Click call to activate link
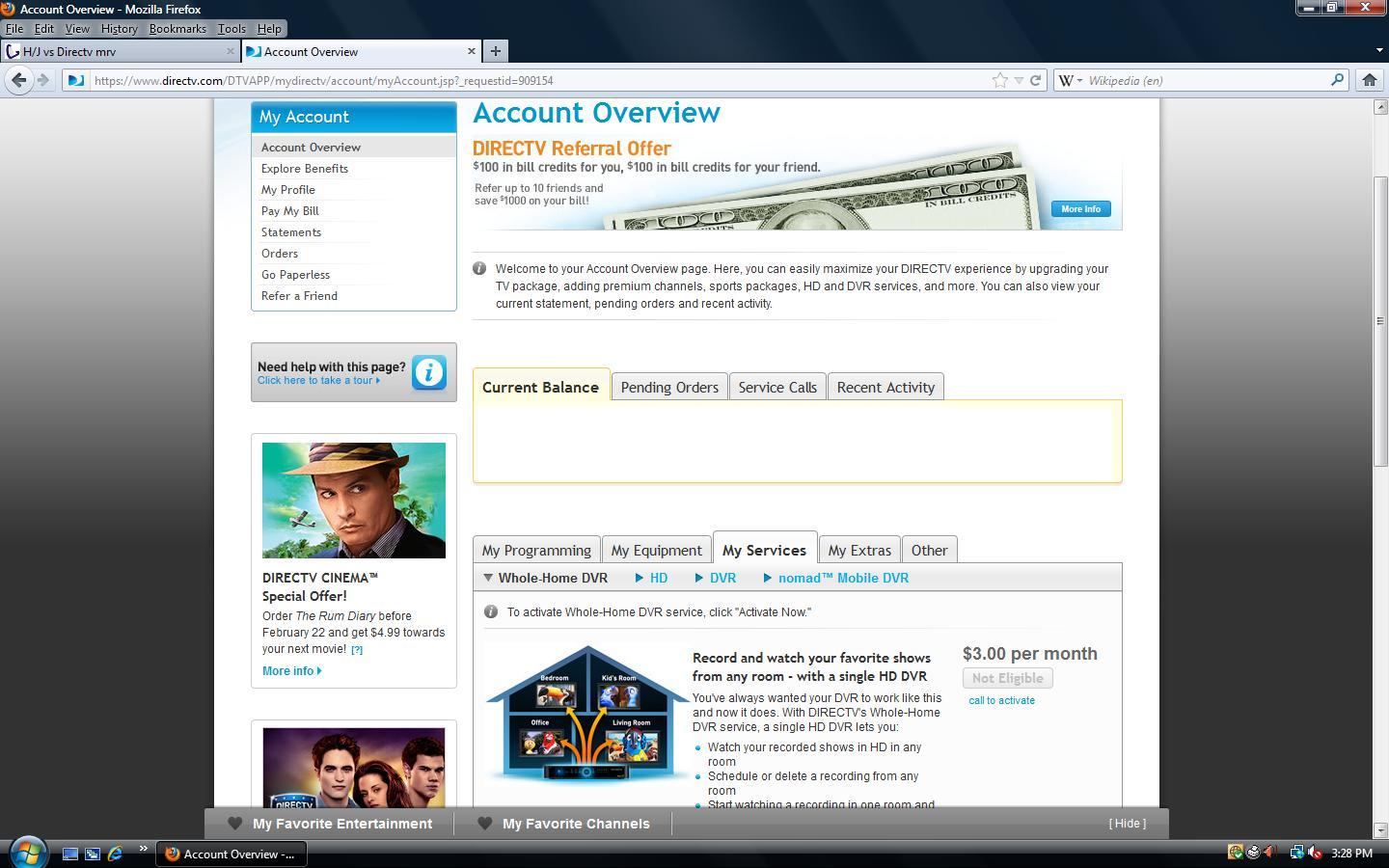 click(x=1001, y=700)
